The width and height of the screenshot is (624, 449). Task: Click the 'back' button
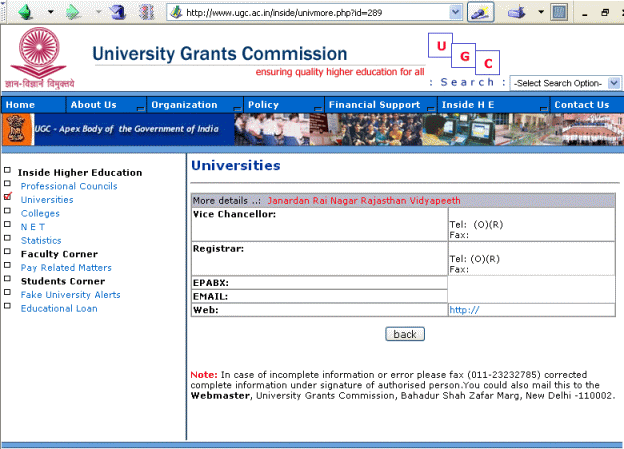pyautogui.click(x=405, y=334)
